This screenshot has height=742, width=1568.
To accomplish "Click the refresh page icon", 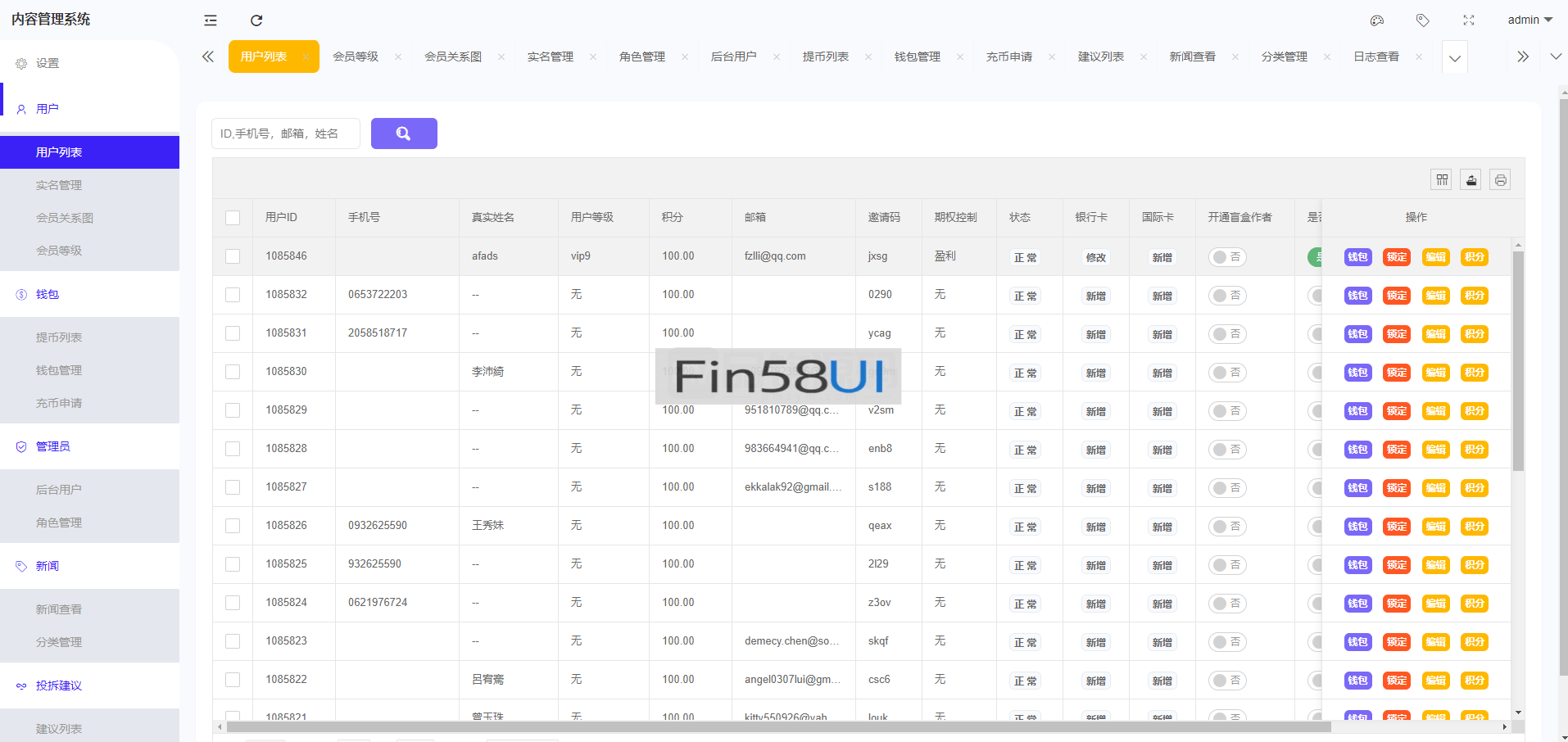I will click(256, 20).
